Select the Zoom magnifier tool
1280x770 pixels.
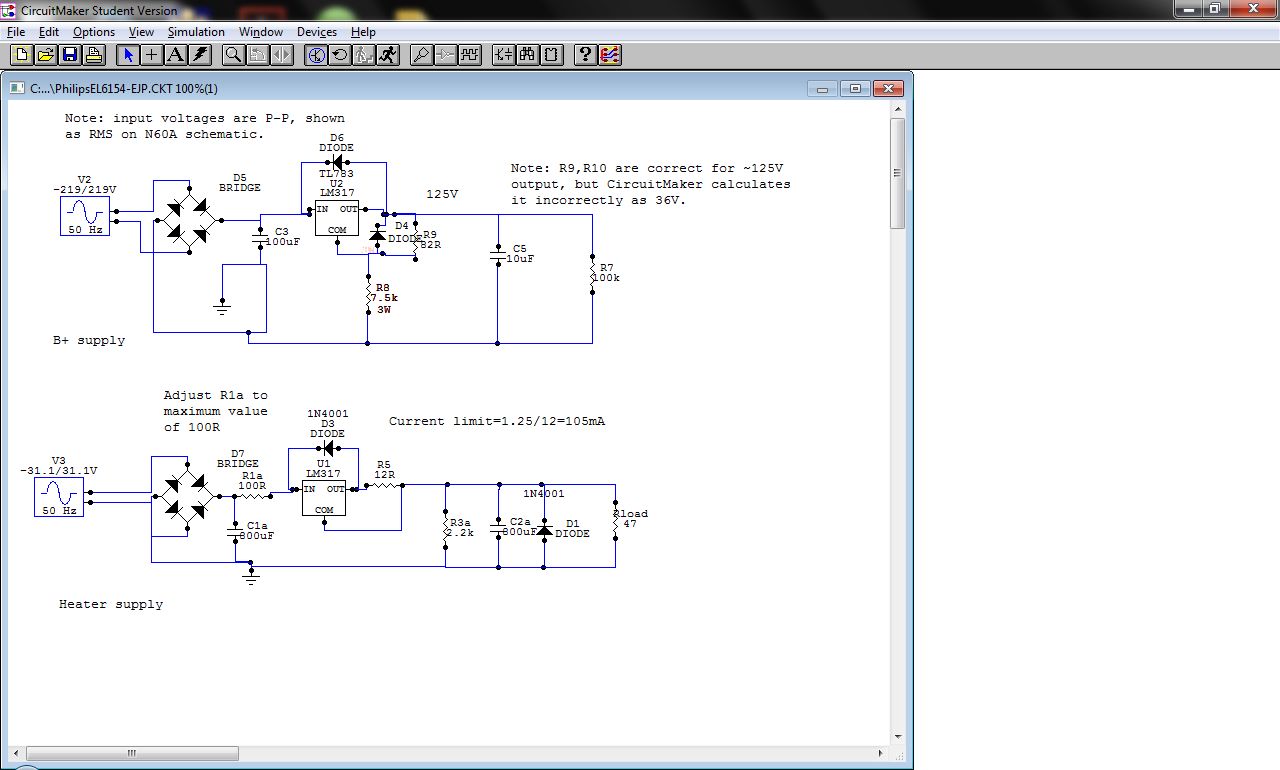click(233, 55)
